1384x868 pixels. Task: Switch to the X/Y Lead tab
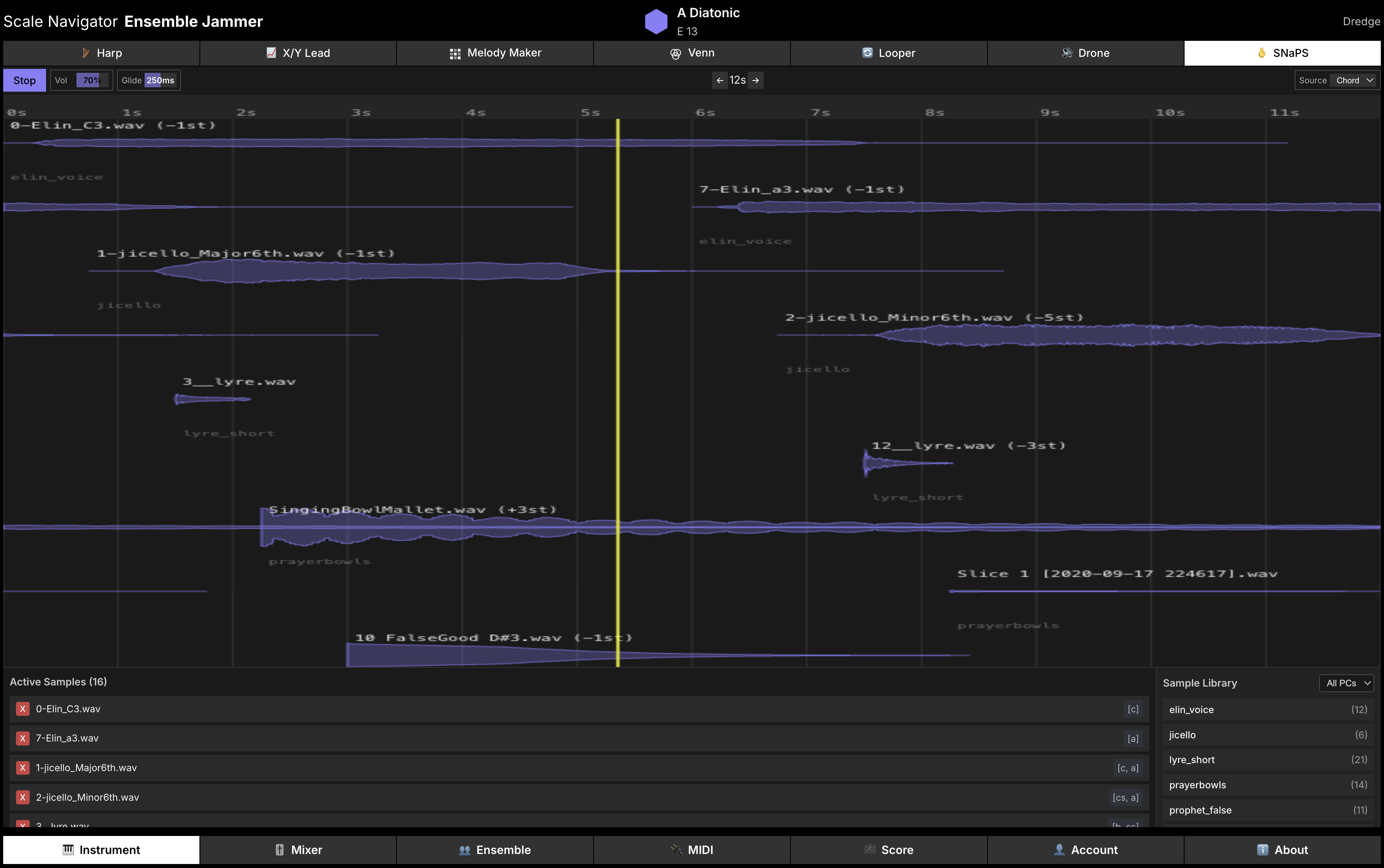[298, 53]
